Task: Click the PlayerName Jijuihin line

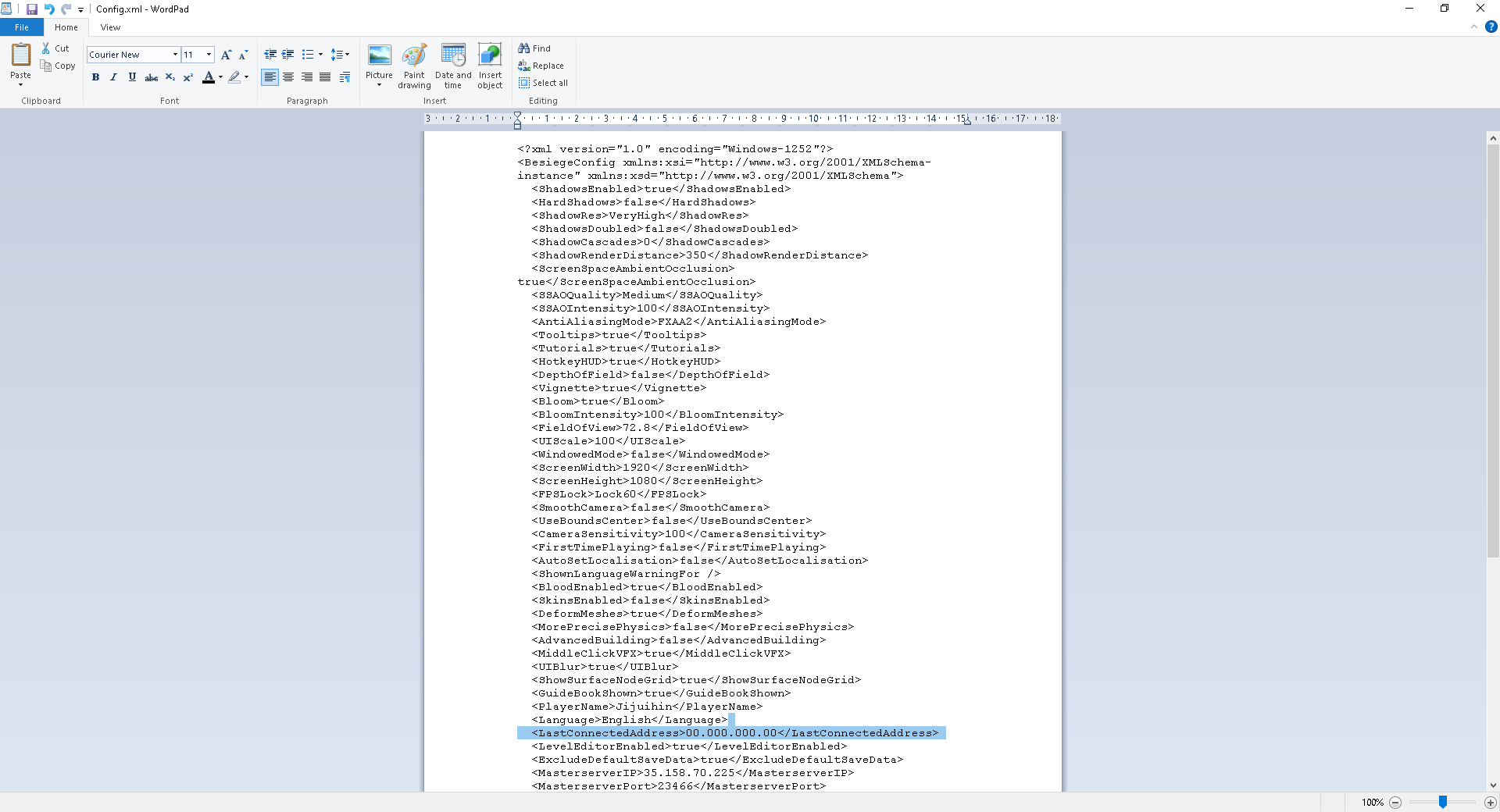Action: click(647, 707)
